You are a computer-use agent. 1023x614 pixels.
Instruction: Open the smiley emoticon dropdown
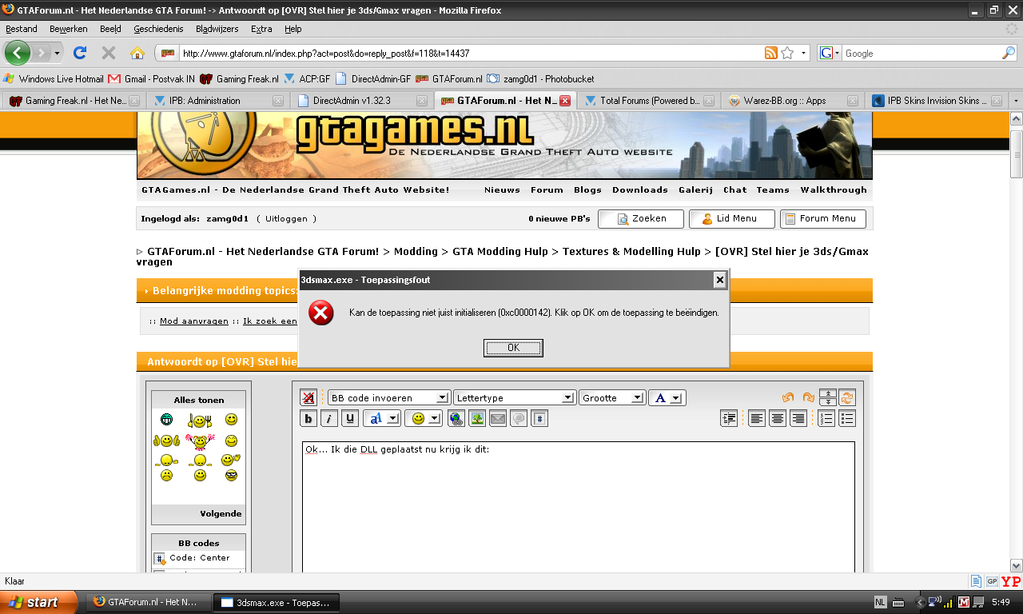[423, 418]
